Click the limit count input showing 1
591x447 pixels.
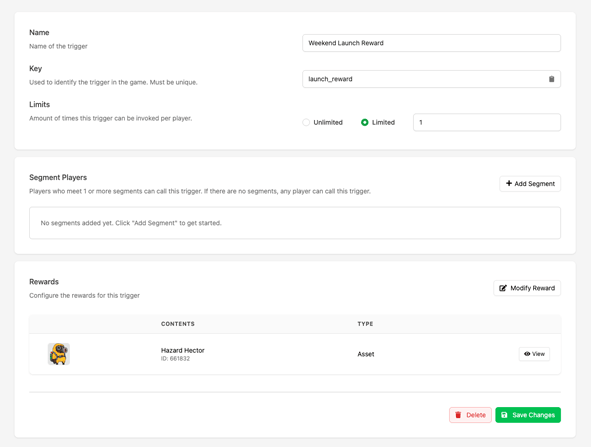tap(487, 122)
